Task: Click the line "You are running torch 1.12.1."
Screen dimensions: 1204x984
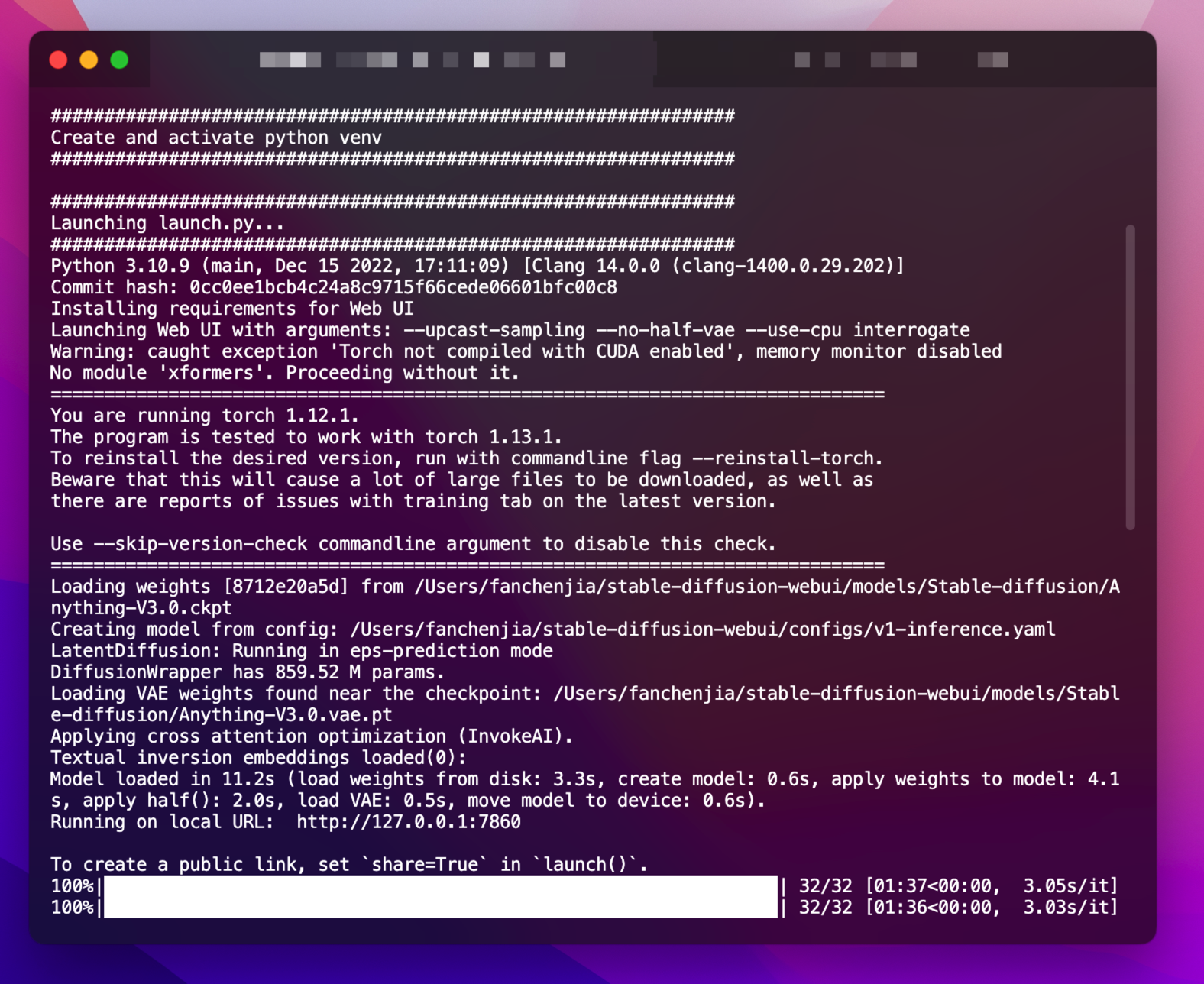Action: pos(205,416)
